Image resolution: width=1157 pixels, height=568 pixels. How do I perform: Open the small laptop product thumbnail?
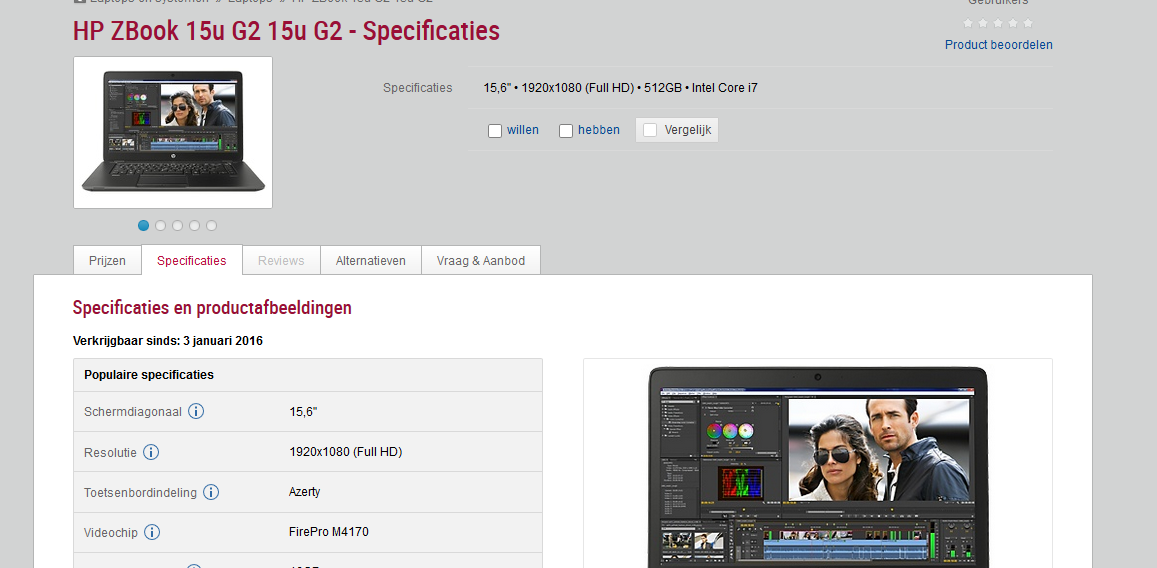pos(173,132)
